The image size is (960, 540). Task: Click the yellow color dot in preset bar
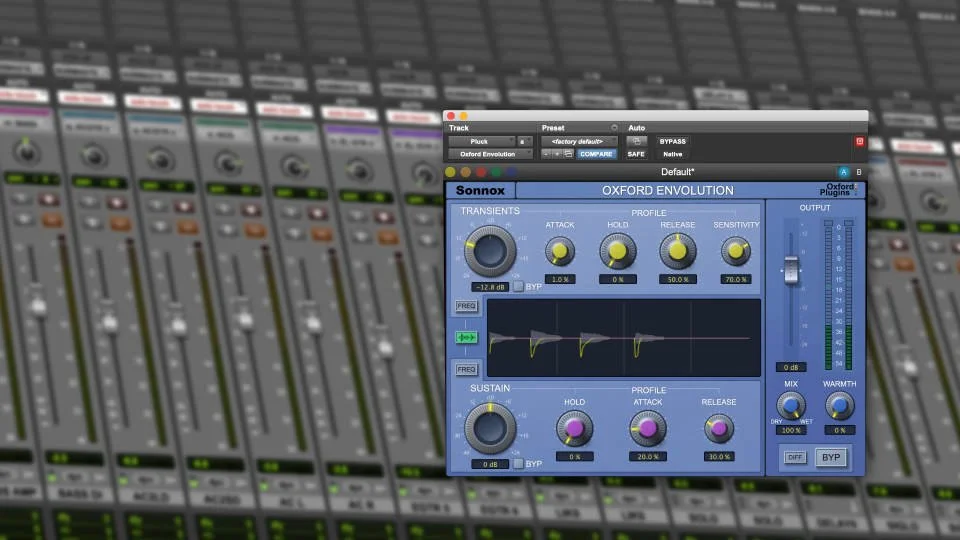click(x=451, y=172)
